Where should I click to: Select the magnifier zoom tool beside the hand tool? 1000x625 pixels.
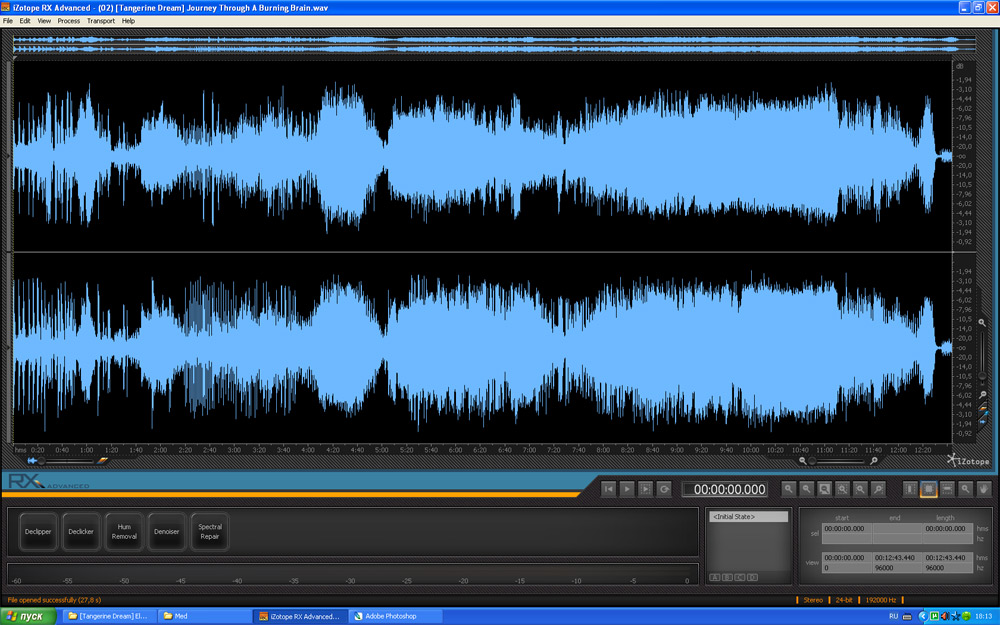tap(966, 489)
